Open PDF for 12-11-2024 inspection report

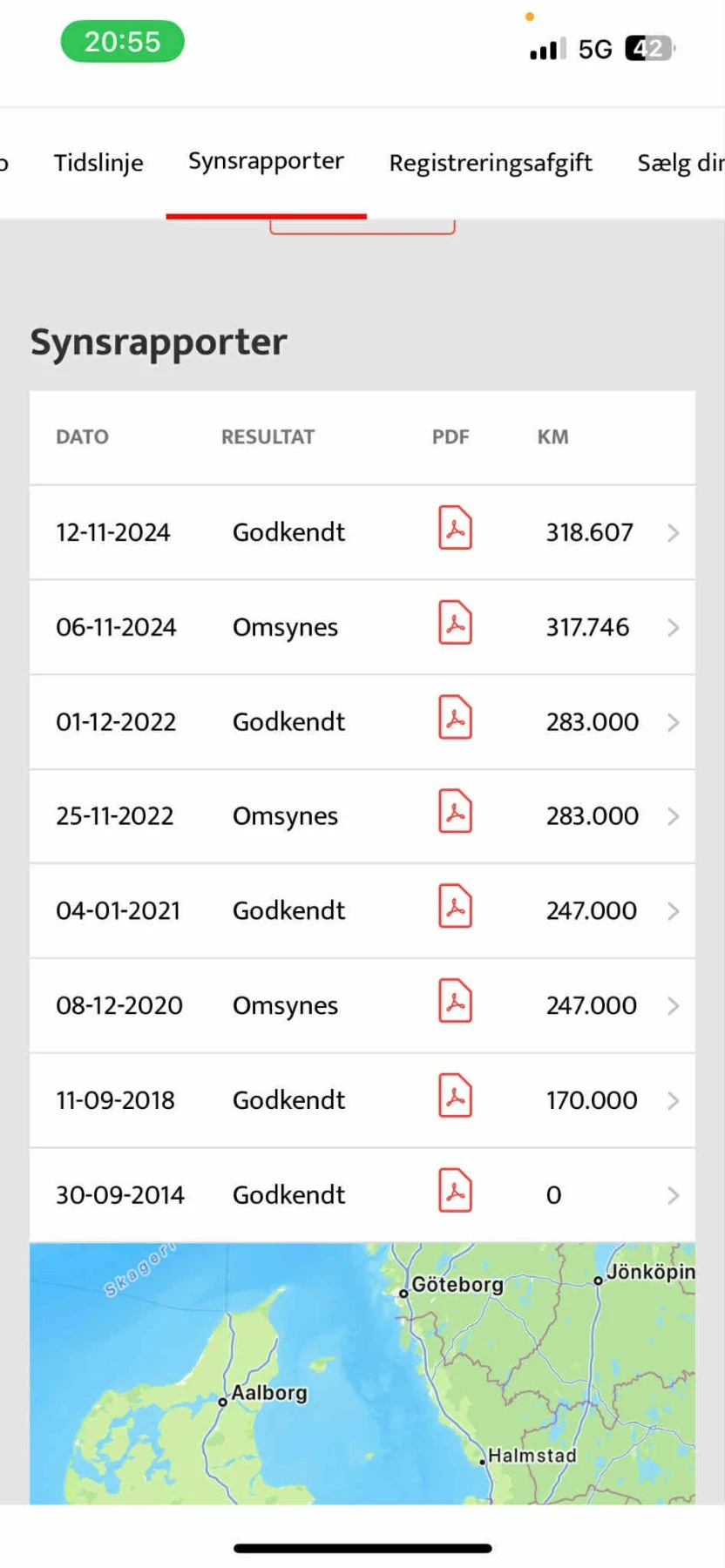(x=455, y=529)
